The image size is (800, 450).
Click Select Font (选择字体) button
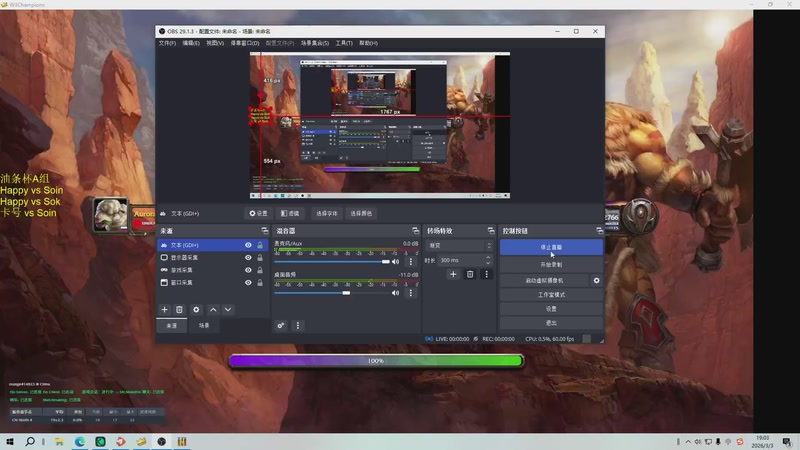pyautogui.click(x=327, y=213)
